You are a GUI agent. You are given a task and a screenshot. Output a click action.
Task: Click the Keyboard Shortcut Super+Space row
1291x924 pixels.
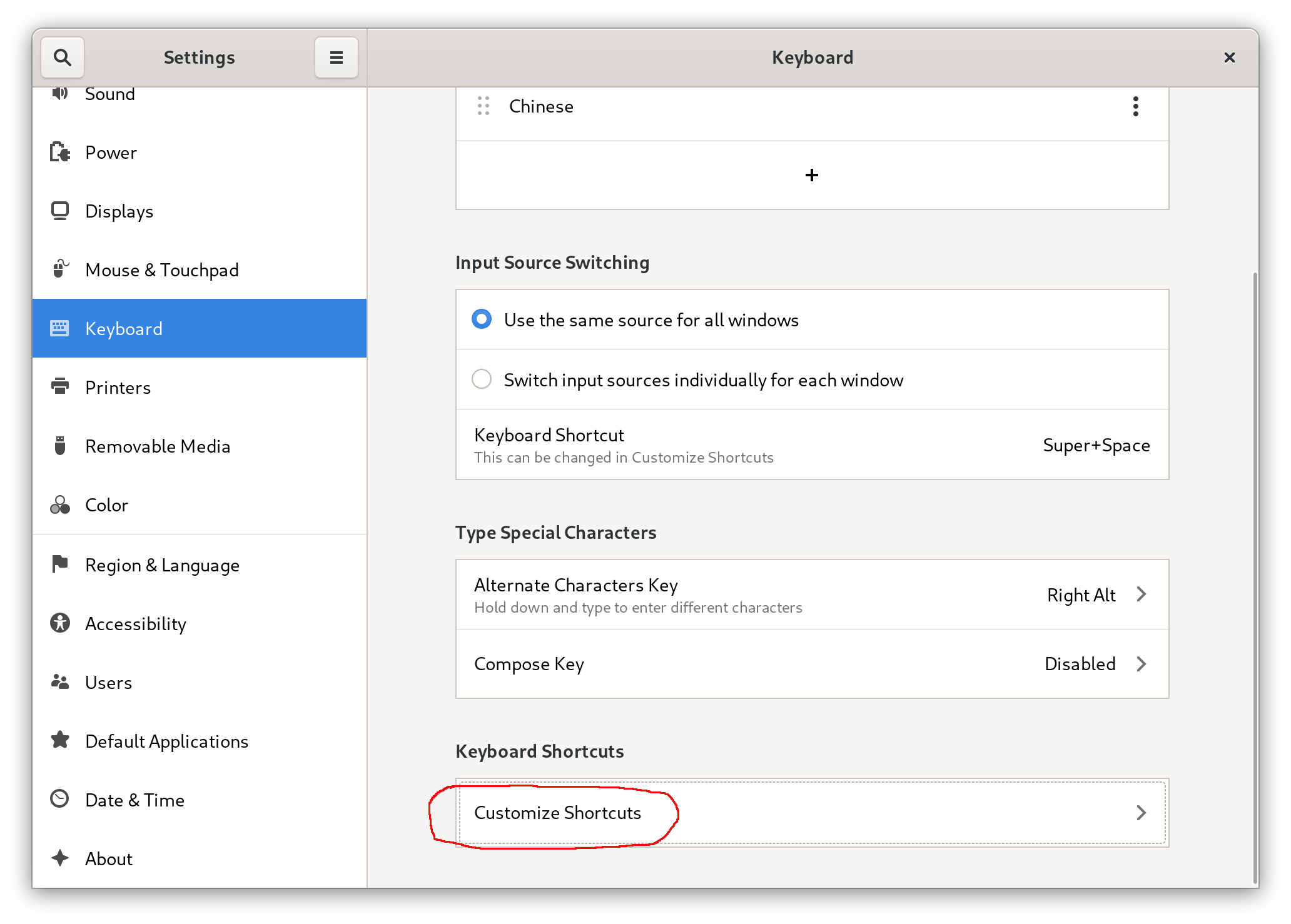tap(811, 445)
